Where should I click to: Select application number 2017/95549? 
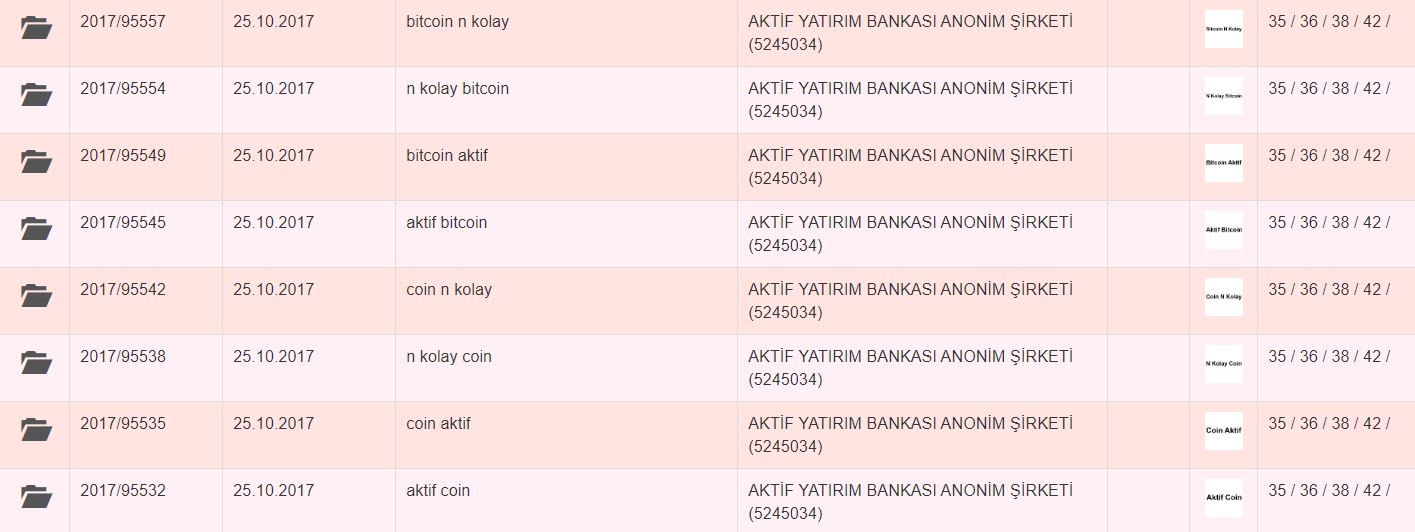point(123,155)
